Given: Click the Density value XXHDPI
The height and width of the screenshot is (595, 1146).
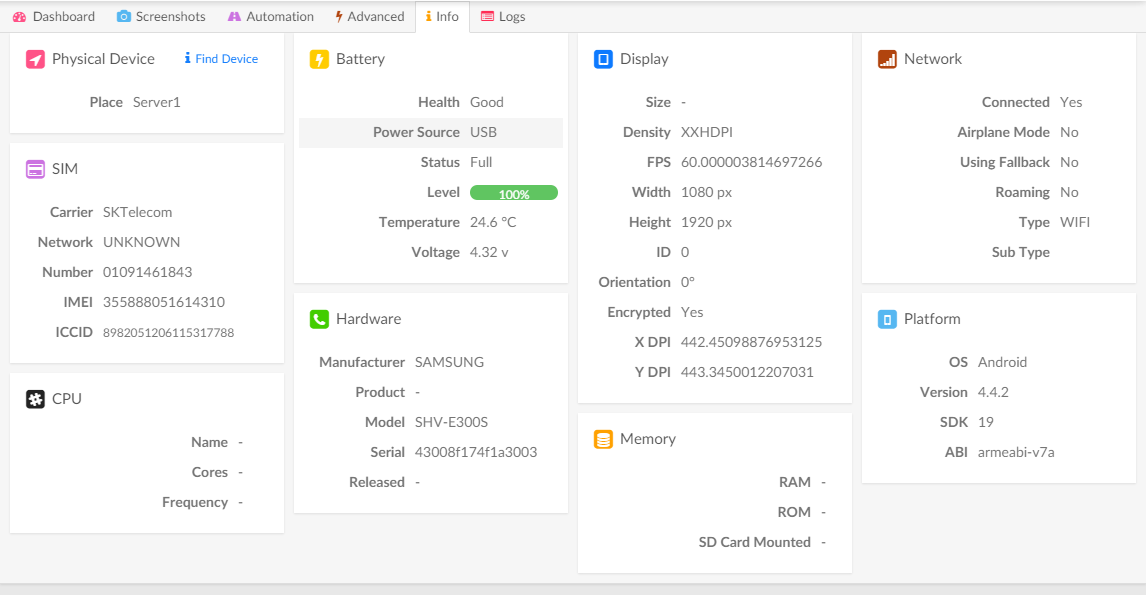Looking at the screenshot, I should pyautogui.click(x=707, y=132).
